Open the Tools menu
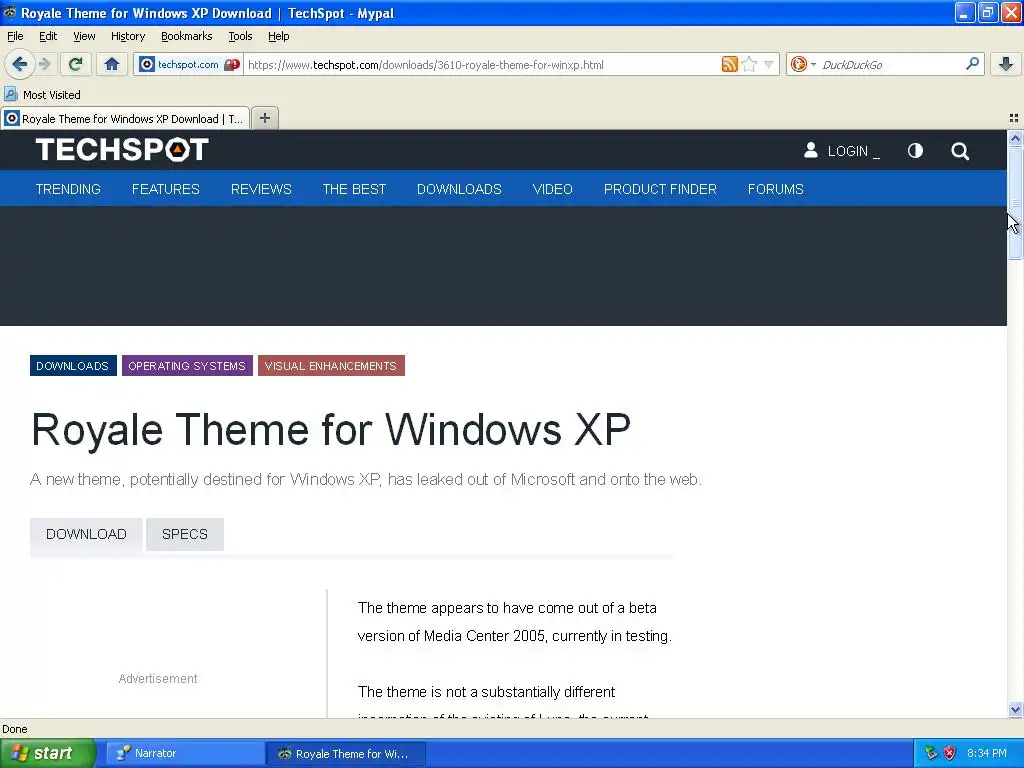 point(240,36)
